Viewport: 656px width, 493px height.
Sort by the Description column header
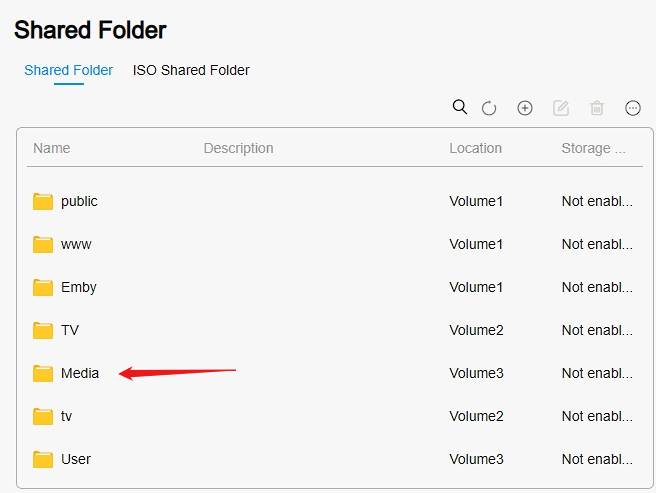(238, 148)
